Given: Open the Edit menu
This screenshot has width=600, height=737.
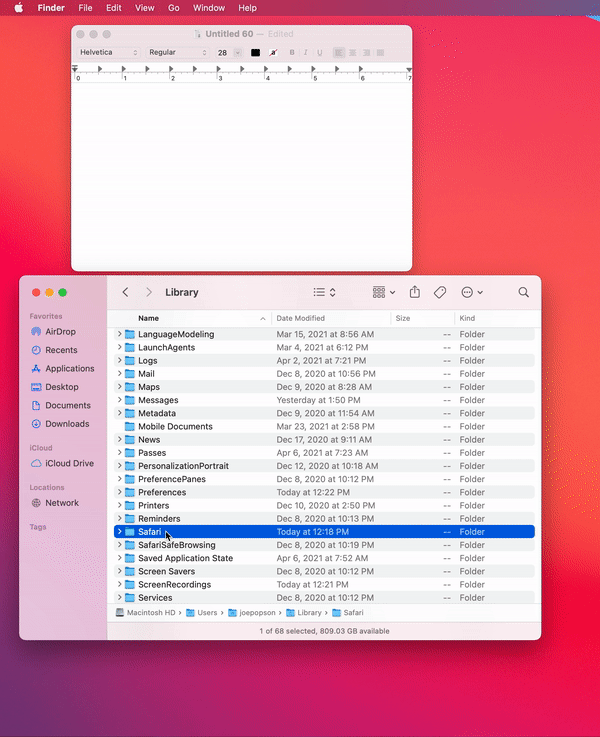Looking at the screenshot, I should [114, 8].
